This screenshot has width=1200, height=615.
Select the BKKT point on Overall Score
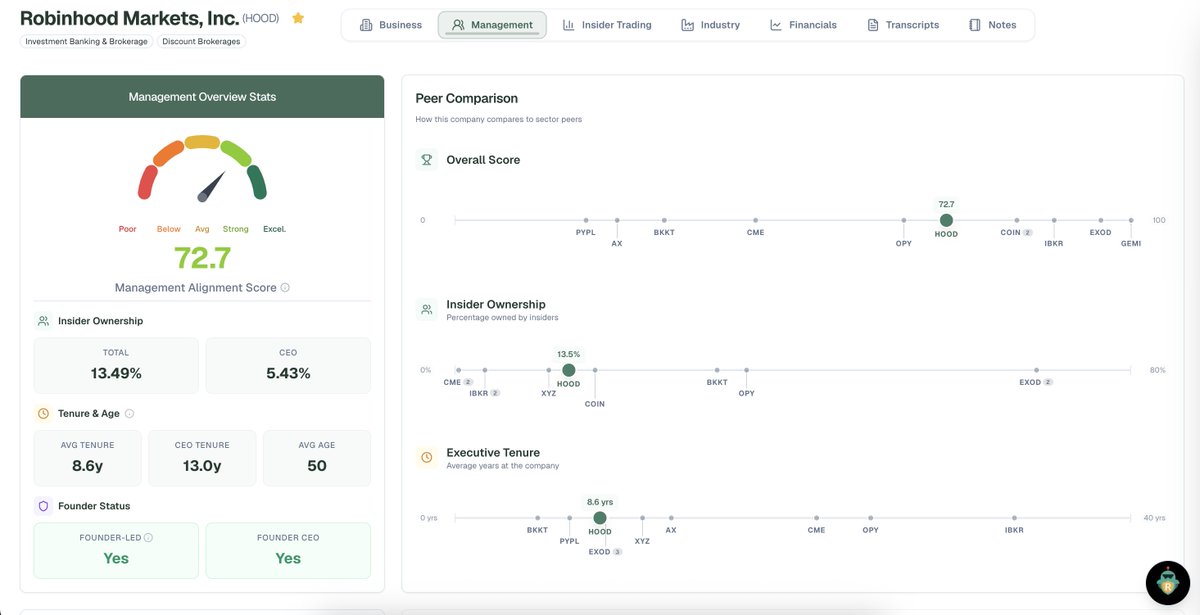click(664, 220)
